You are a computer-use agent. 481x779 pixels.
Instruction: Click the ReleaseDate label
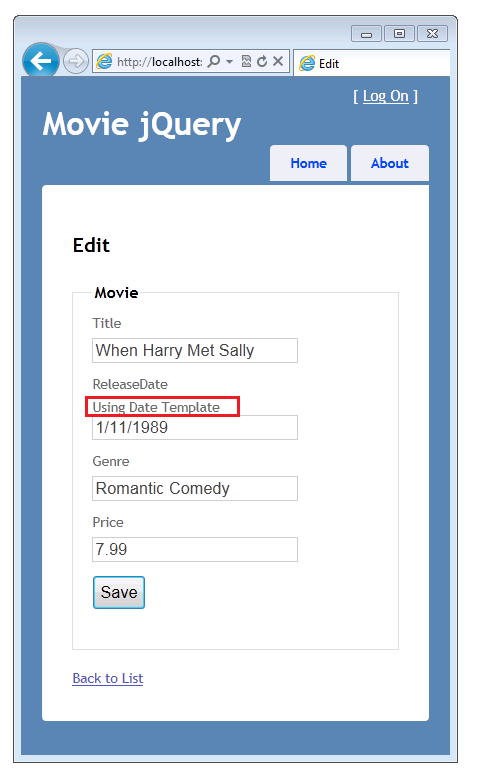pos(130,385)
